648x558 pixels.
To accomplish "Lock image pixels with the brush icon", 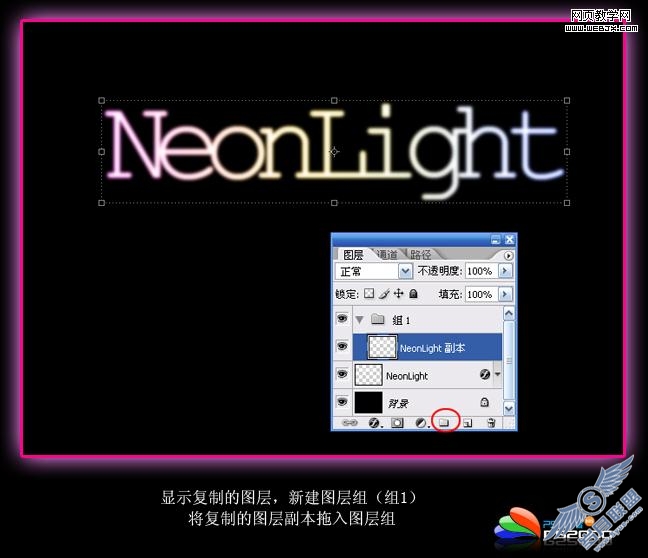I will [384, 293].
